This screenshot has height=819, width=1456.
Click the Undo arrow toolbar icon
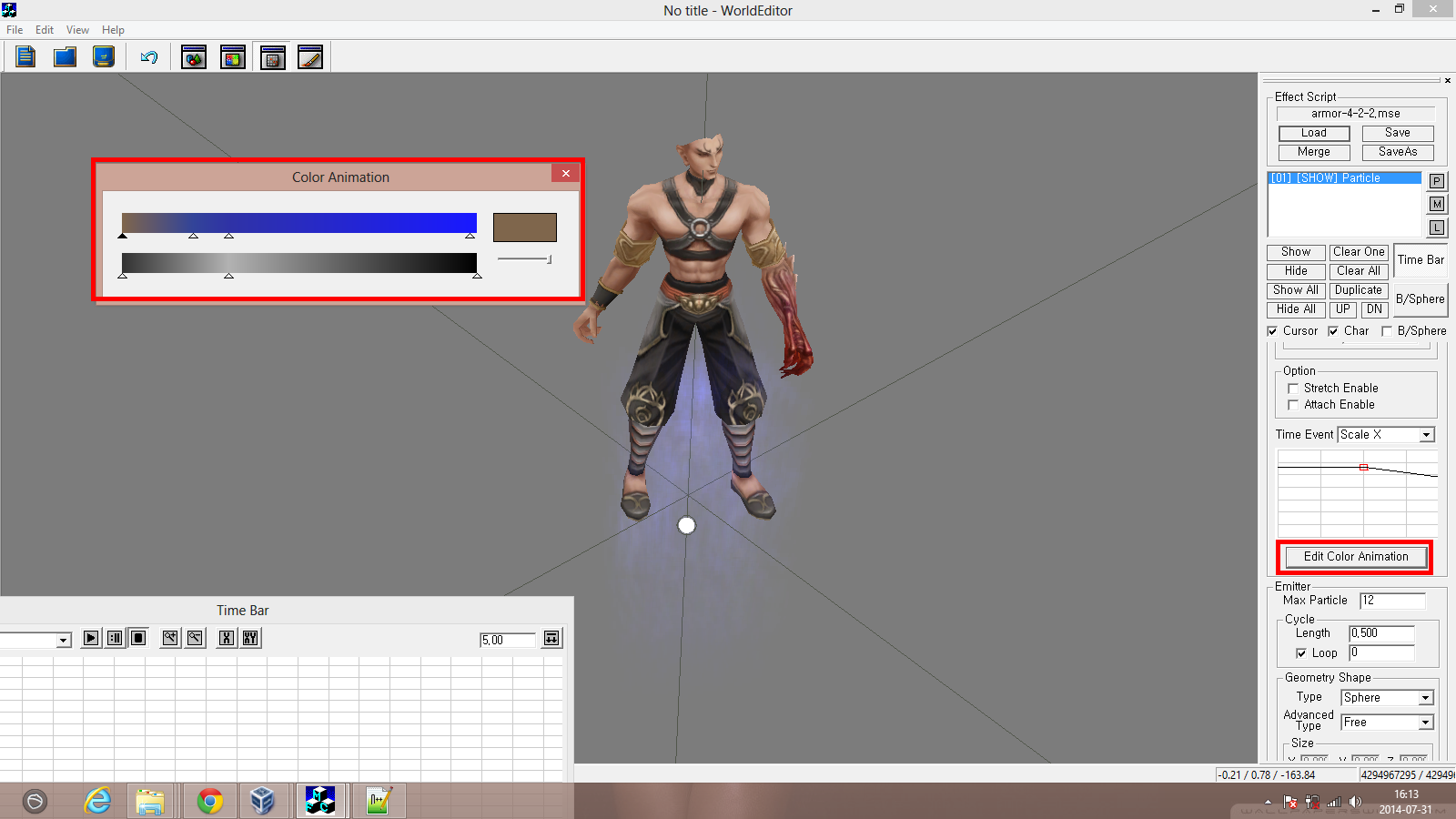[149, 57]
